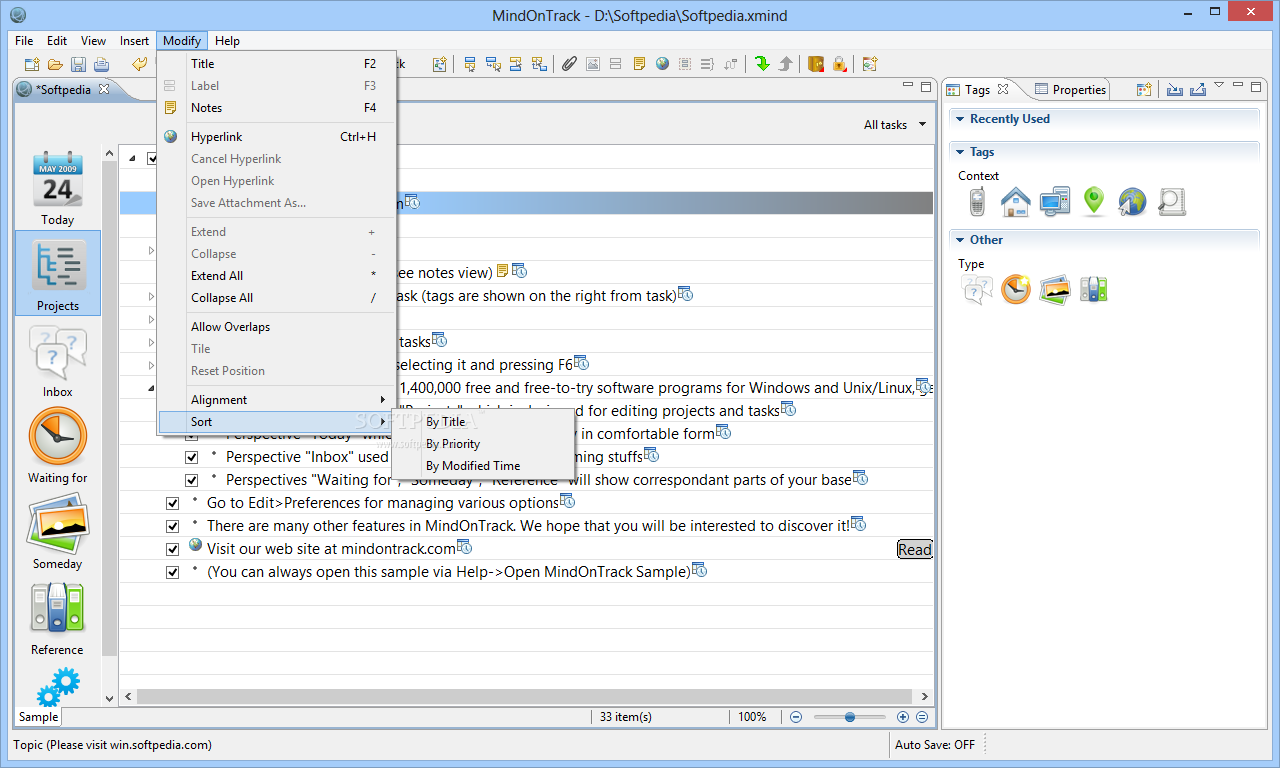
Task: Expand row ending 'tags are shown on the right from task'
Action: (152, 296)
